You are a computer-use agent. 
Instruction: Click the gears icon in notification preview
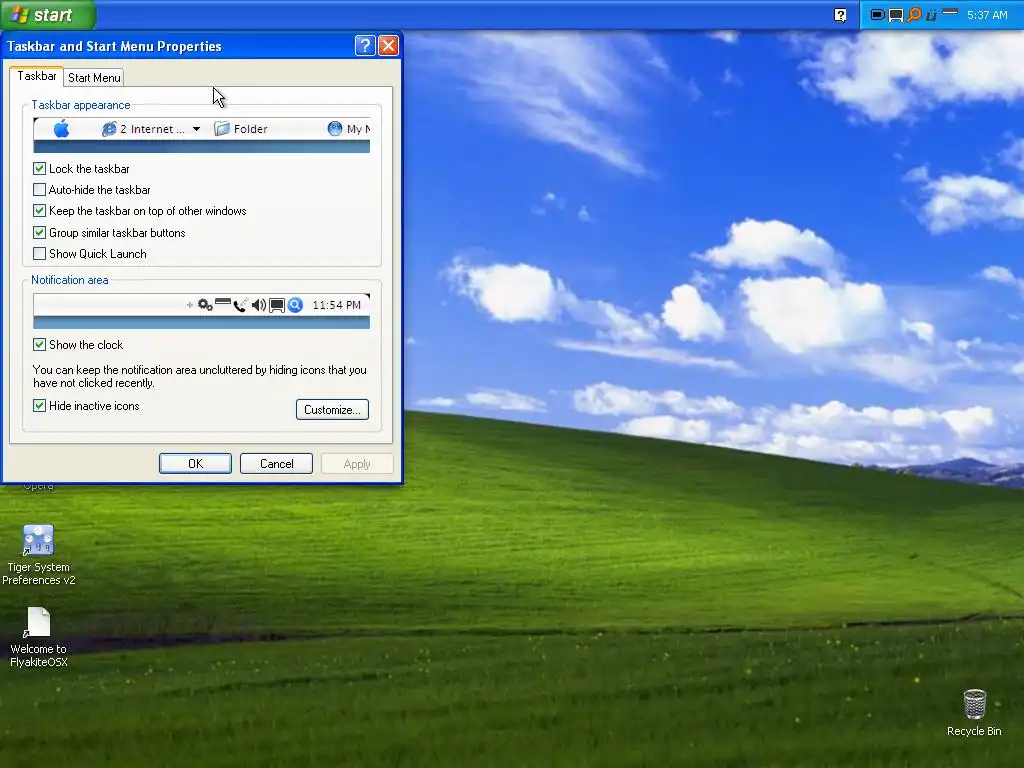tap(205, 305)
